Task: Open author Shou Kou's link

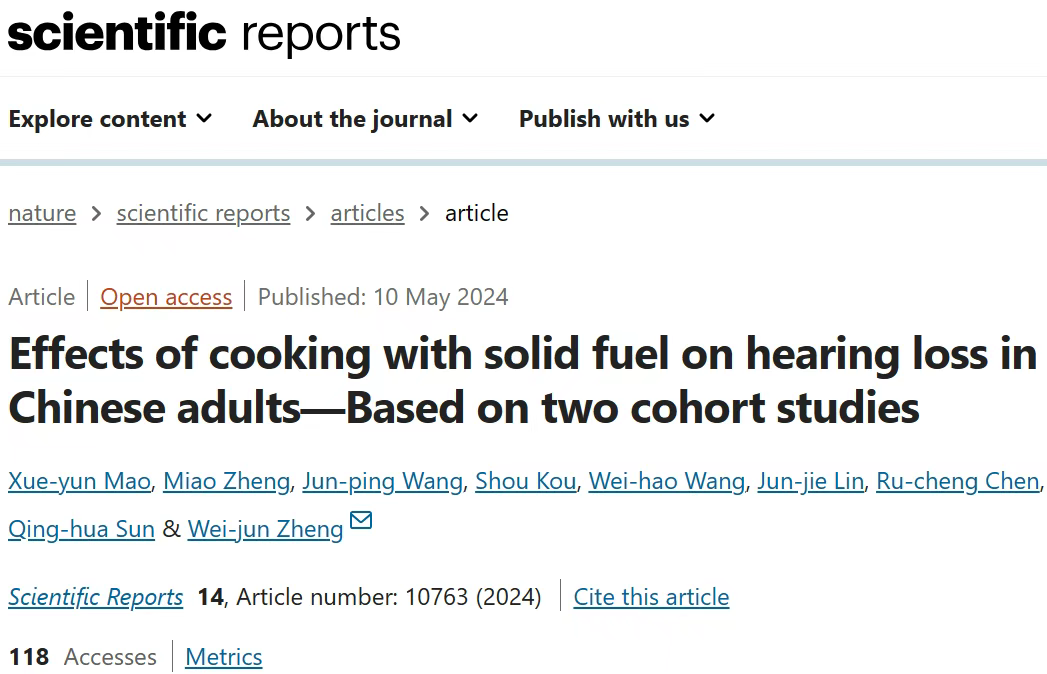Action: [526, 481]
